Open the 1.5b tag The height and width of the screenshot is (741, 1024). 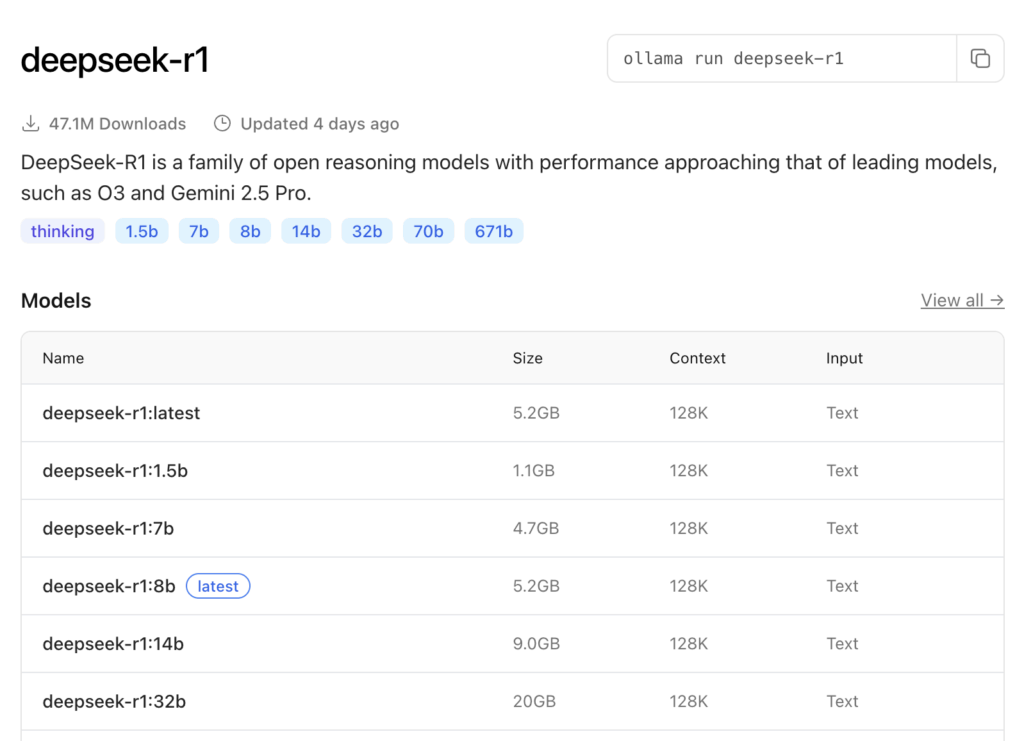coord(142,231)
